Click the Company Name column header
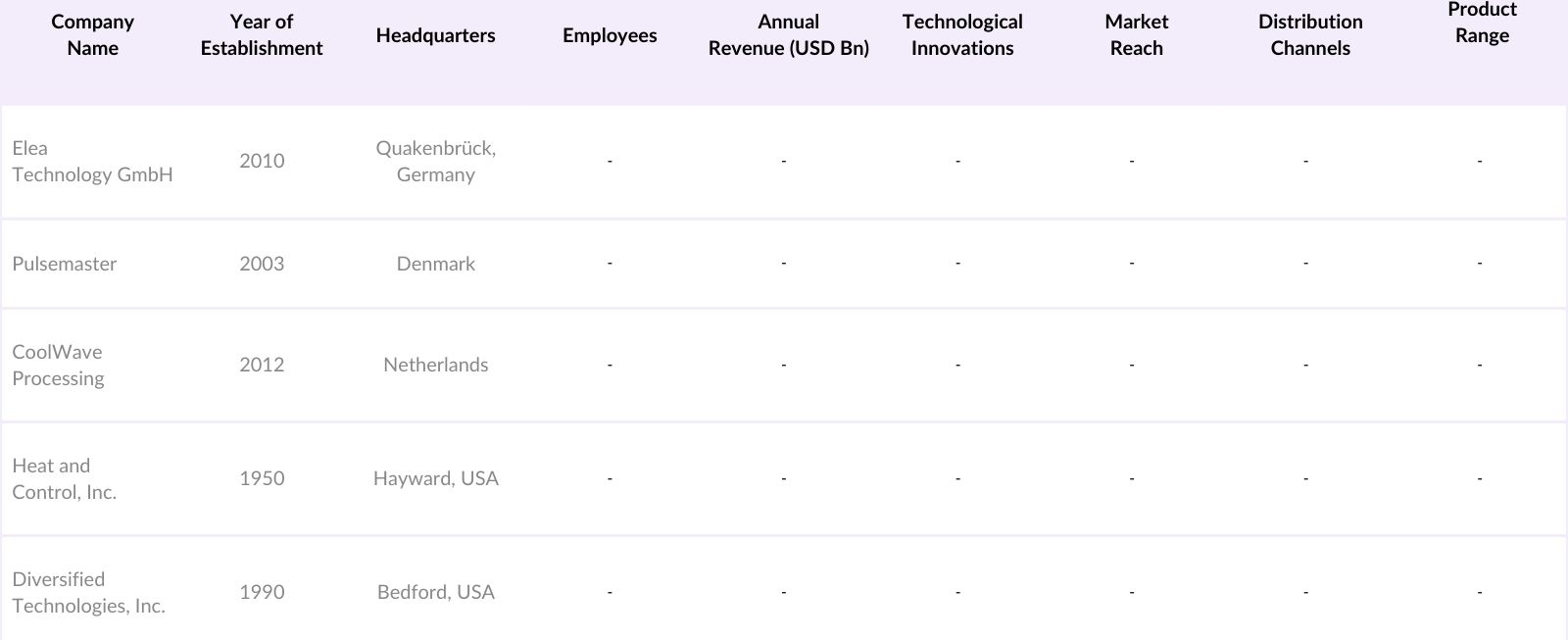Screen dimensions: 1568x640 pos(92,35)
